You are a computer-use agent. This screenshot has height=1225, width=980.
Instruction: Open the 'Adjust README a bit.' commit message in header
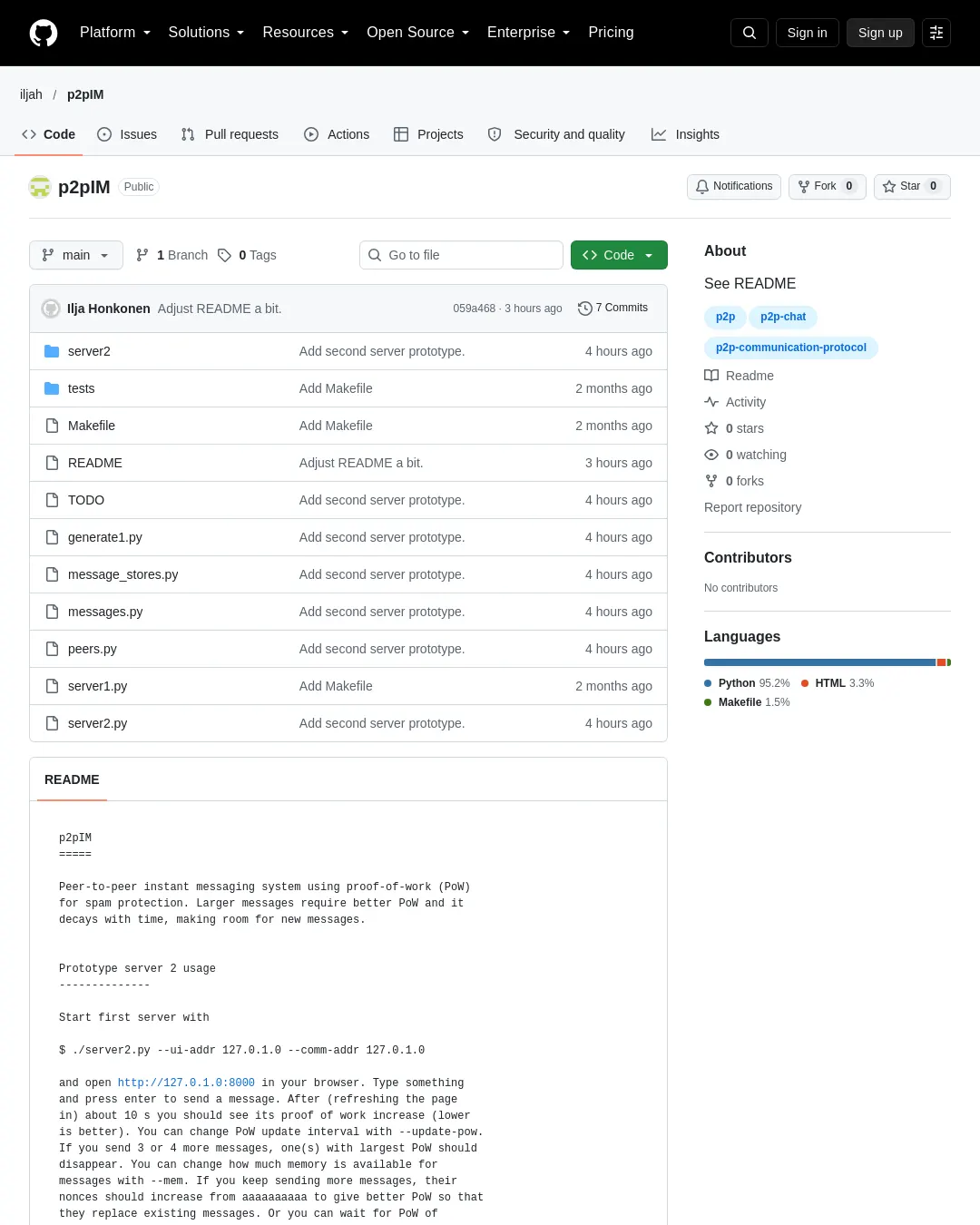pos(220,309)
